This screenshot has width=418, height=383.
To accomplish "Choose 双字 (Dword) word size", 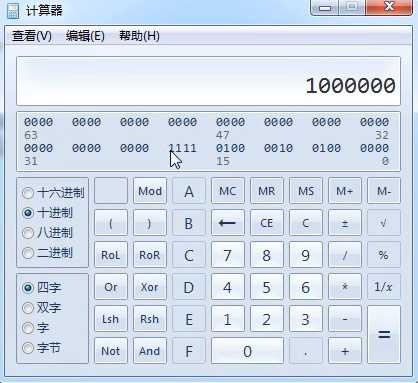I will point(42,307).
